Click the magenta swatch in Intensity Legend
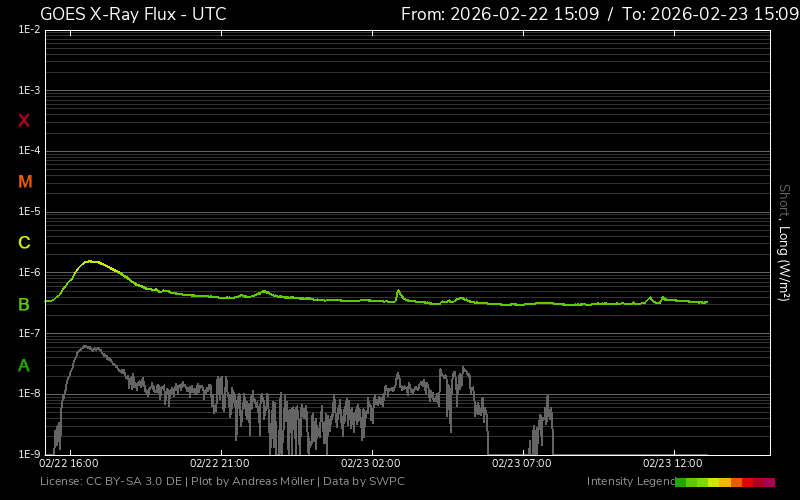Viewport: 800px width, 500px height. [769, 482]
